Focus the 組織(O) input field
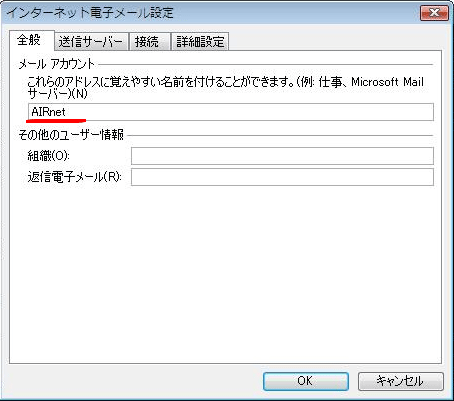454x401 pixels. pyautogui.click(x=282, y=156)
